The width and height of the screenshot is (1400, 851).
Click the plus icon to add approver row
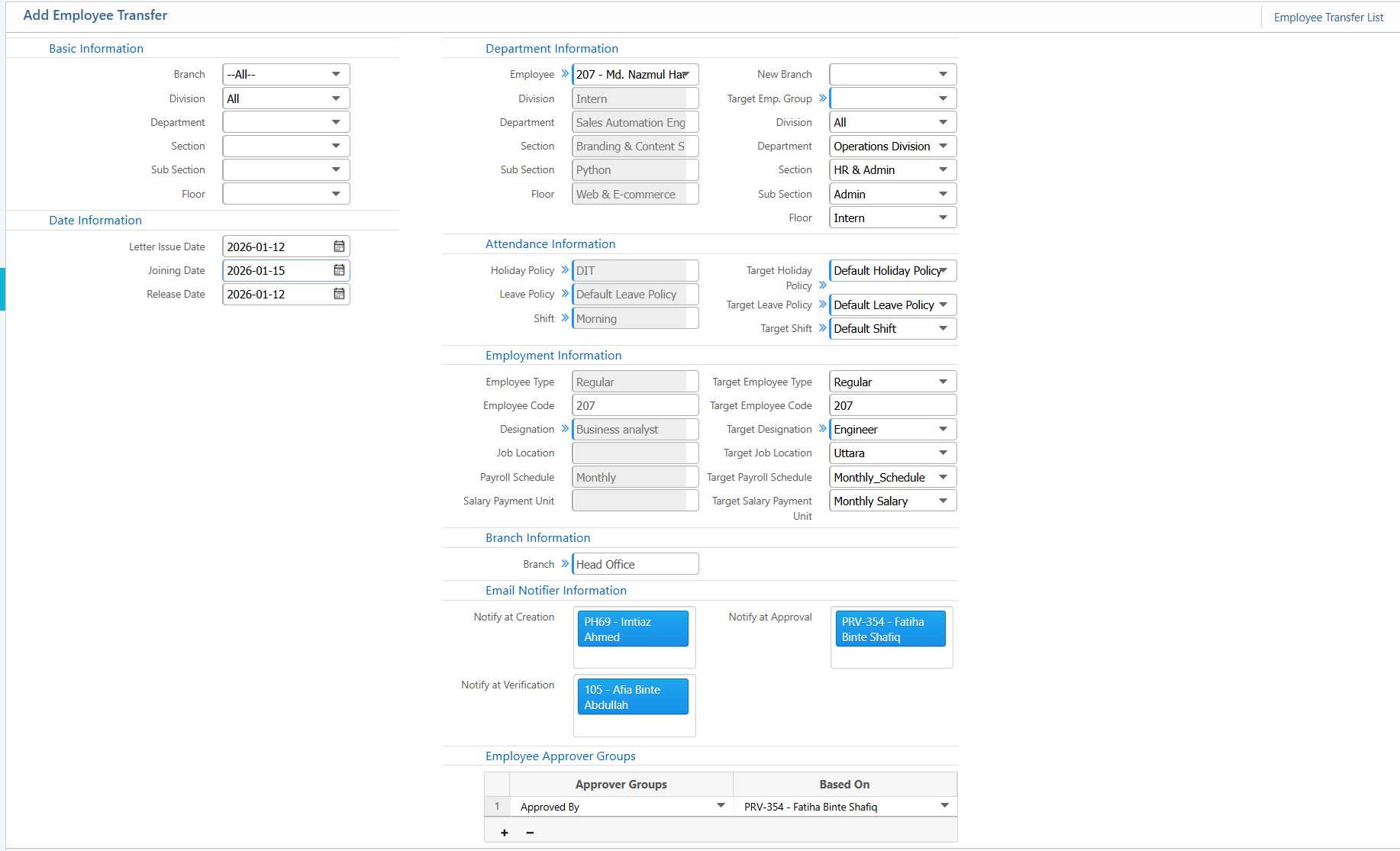(504, 833)
